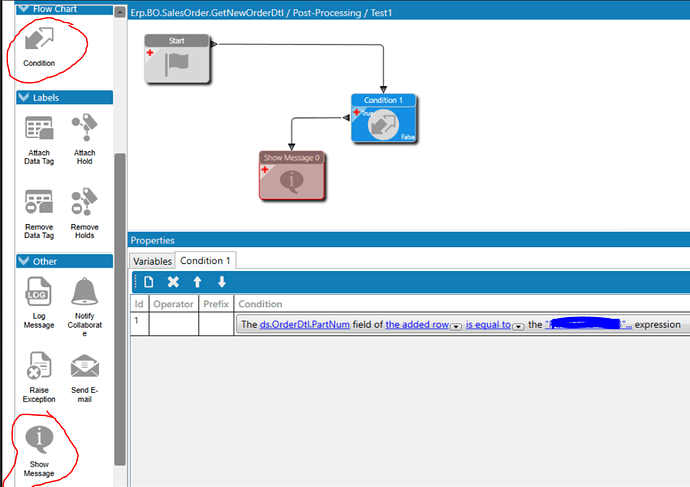690x487 pixels.
Task: Click the red plus on Start node
Action: [x=150, y=52]
